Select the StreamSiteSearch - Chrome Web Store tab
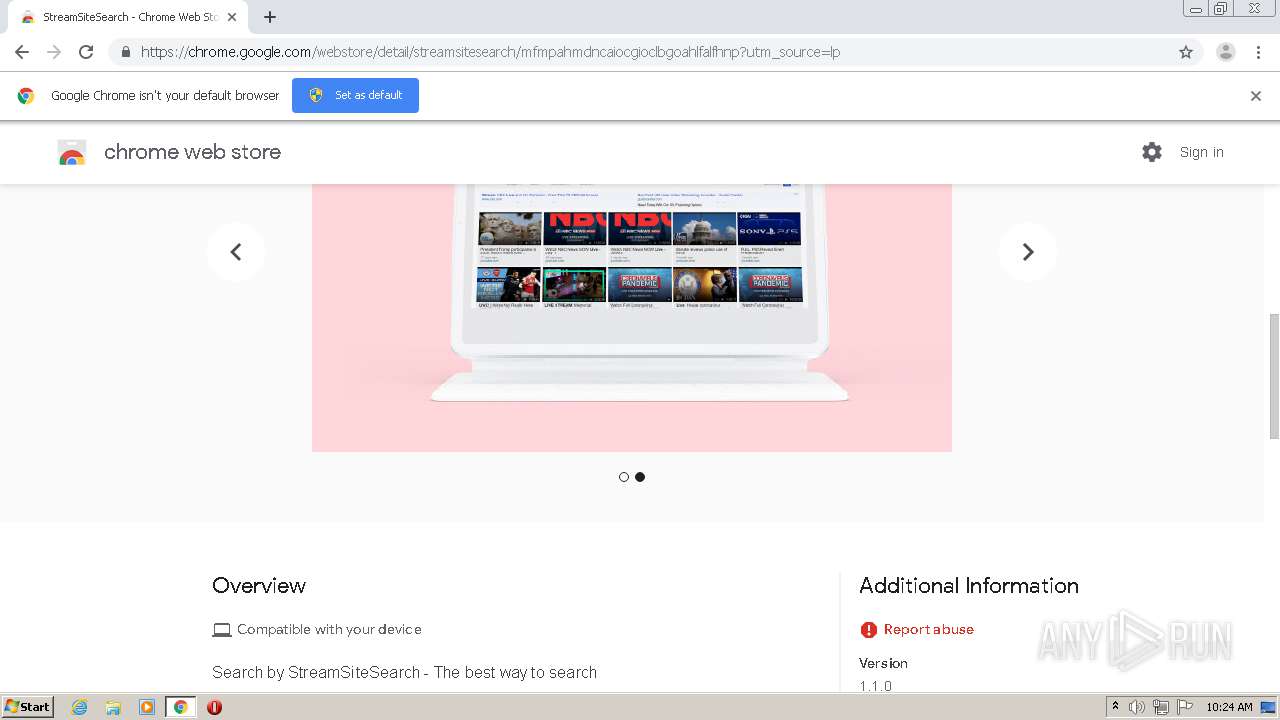Viewport: 1280px width, 720px height. coord(127,17)
